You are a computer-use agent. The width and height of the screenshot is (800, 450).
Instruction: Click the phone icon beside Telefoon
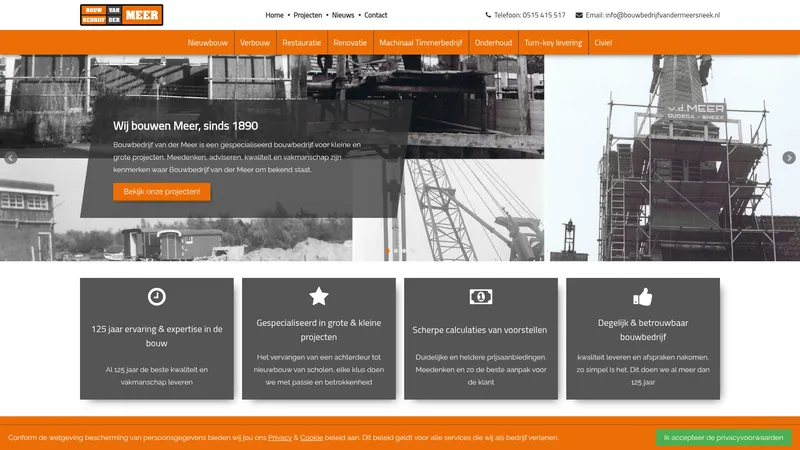(x=488, y=15)
